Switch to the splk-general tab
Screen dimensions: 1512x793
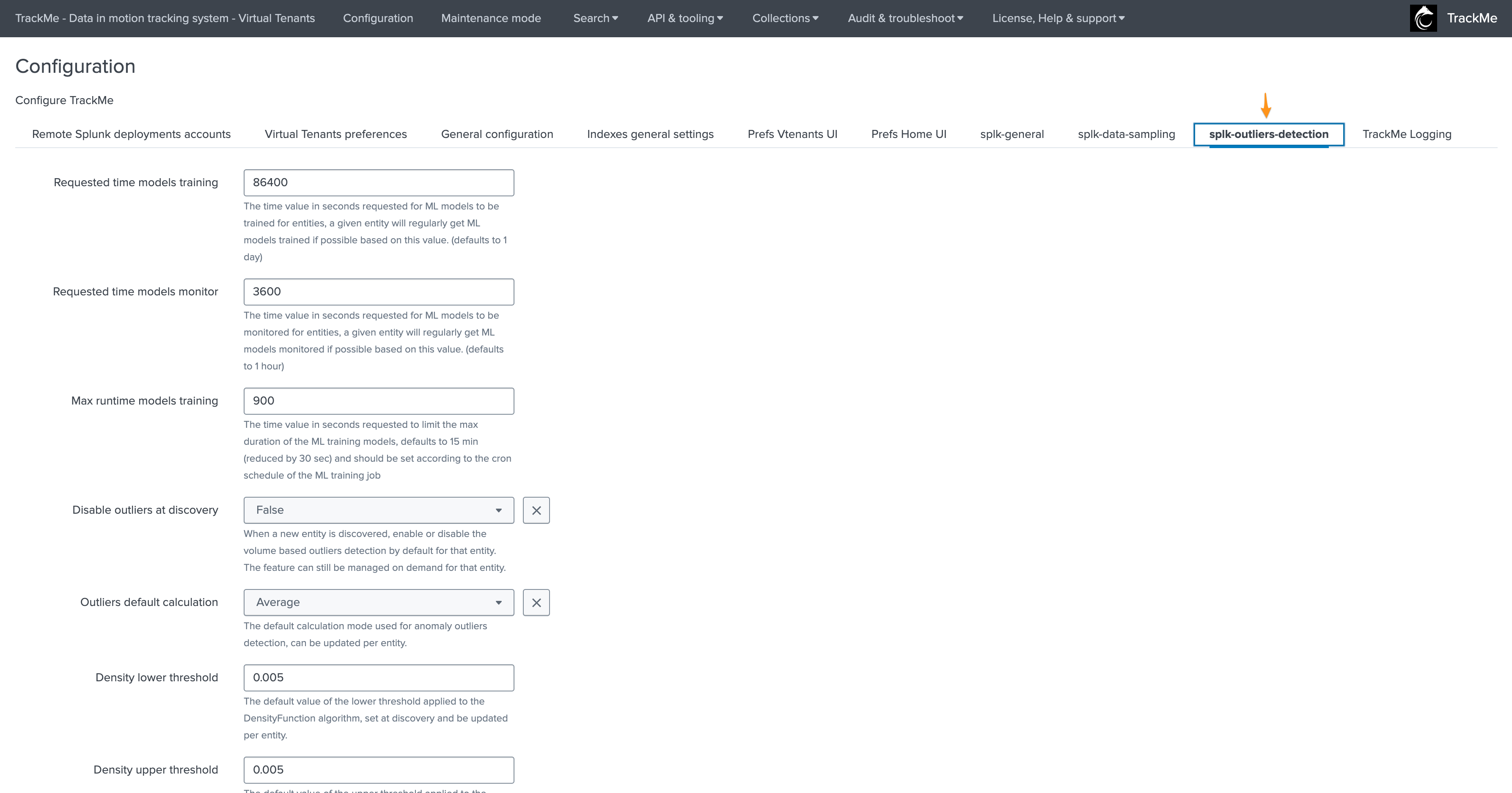[x=1012, y=135]
